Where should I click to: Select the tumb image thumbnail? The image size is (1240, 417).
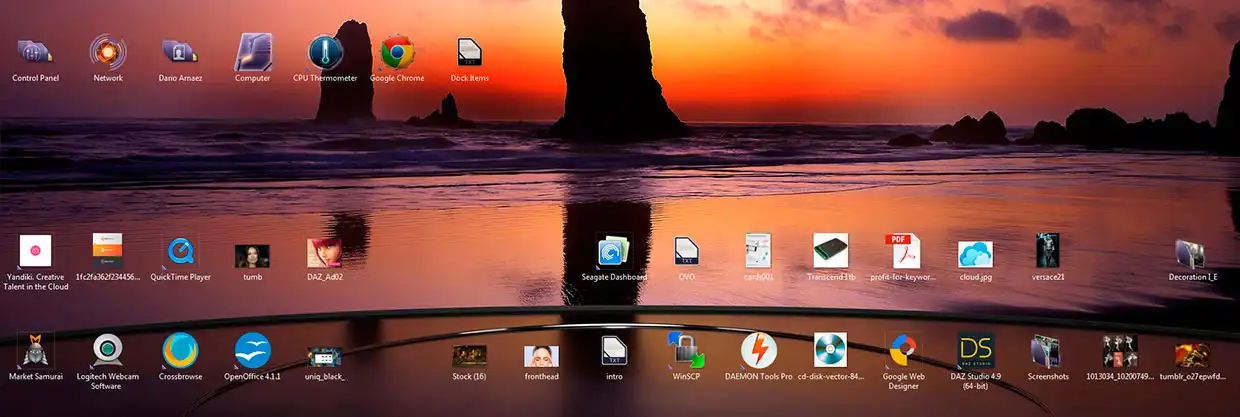[x=252, y=256]
